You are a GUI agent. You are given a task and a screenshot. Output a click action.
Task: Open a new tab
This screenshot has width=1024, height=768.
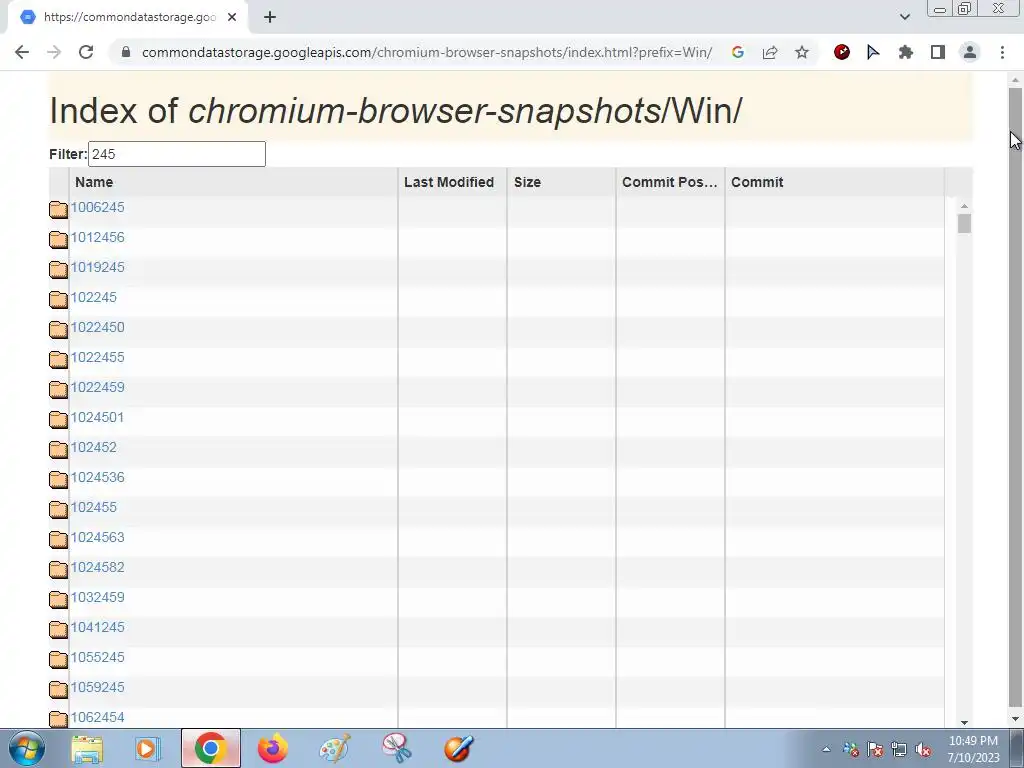(x=270, y=18)
